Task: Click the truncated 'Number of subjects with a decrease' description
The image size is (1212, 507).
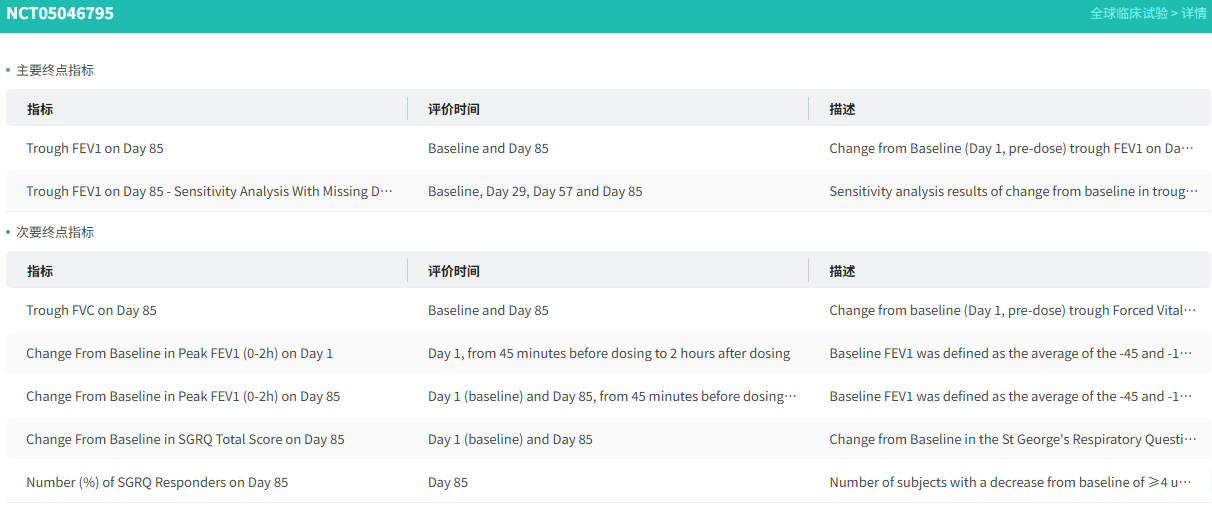Action: [x=1012, y=483]
